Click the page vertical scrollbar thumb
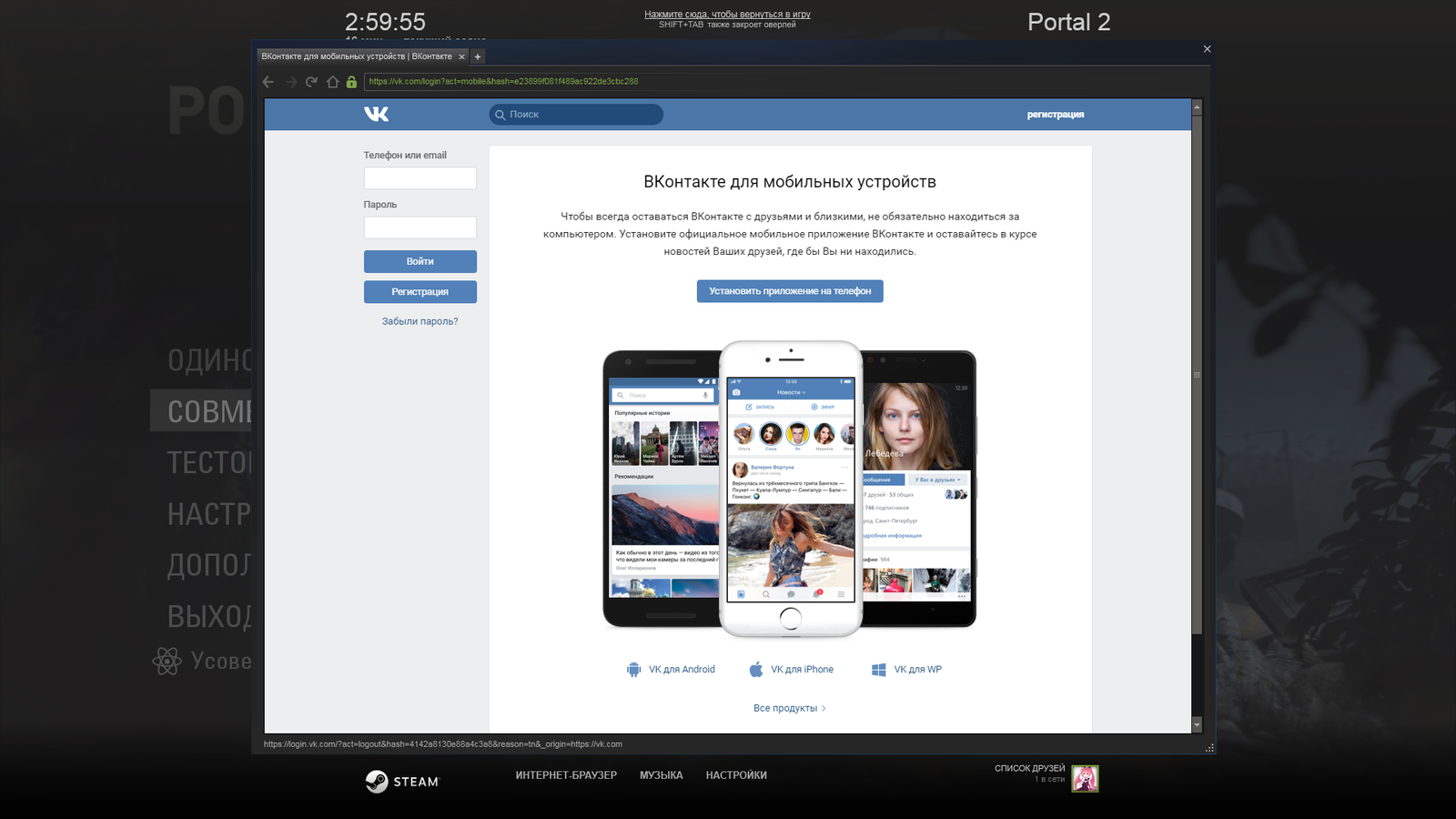1456x819 pixels. click(1197, 373)
